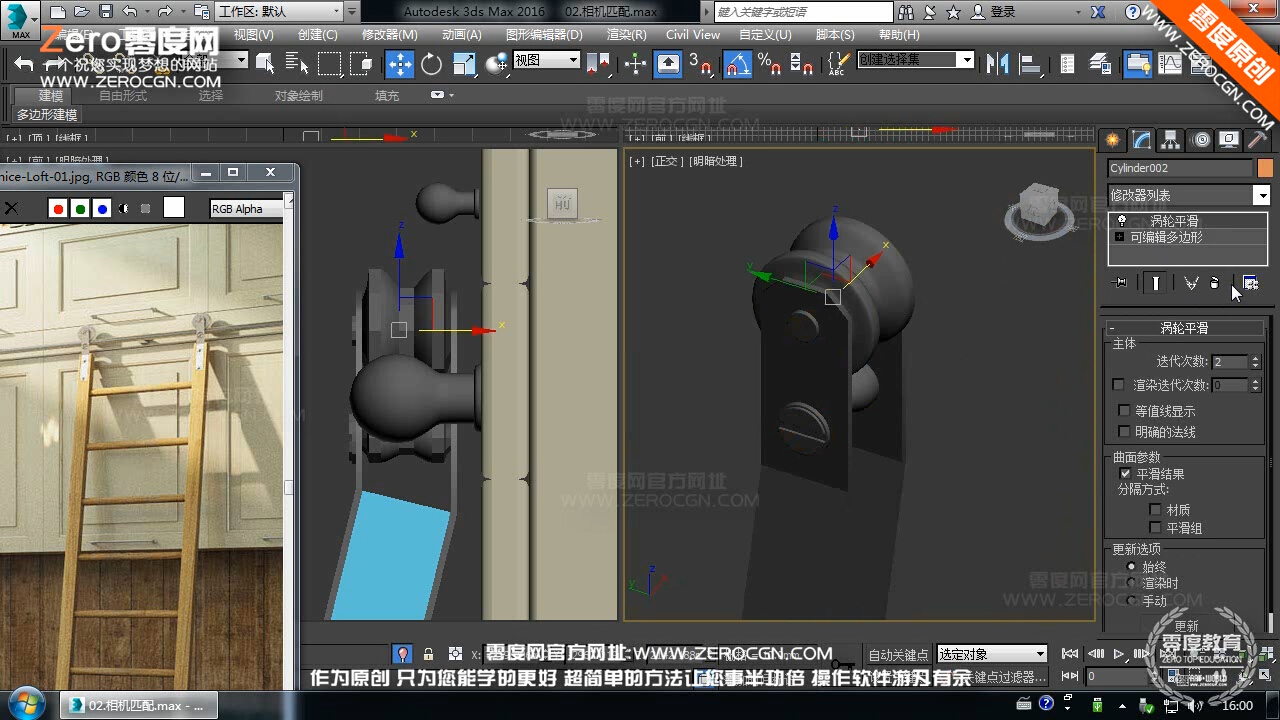The width and height of the screenshot is (1280, 720).
Task: Toggle Spinner Snap button
Action: click(x=802, y=64)
